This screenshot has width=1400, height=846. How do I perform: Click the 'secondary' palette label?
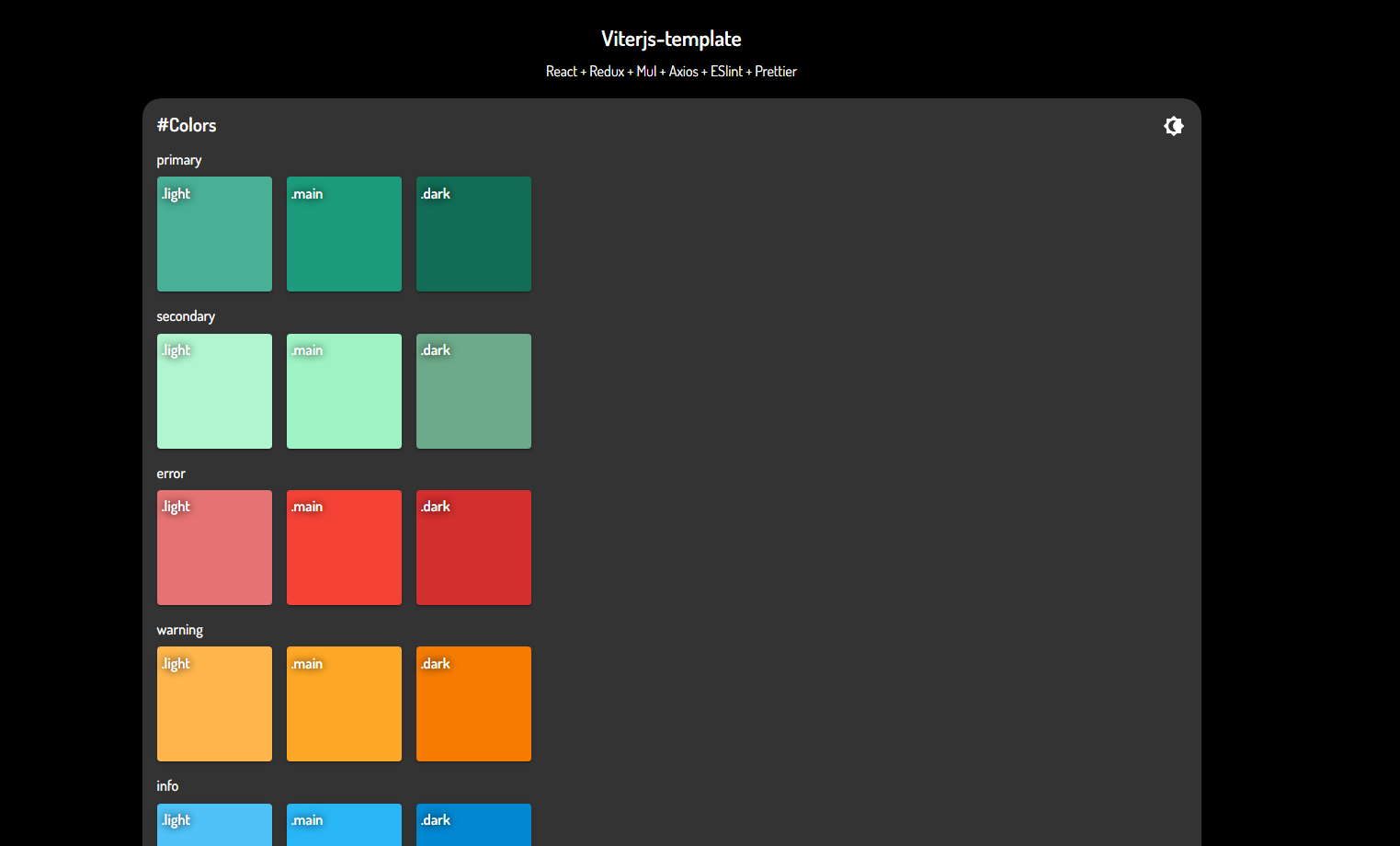(x=186, y=316)
